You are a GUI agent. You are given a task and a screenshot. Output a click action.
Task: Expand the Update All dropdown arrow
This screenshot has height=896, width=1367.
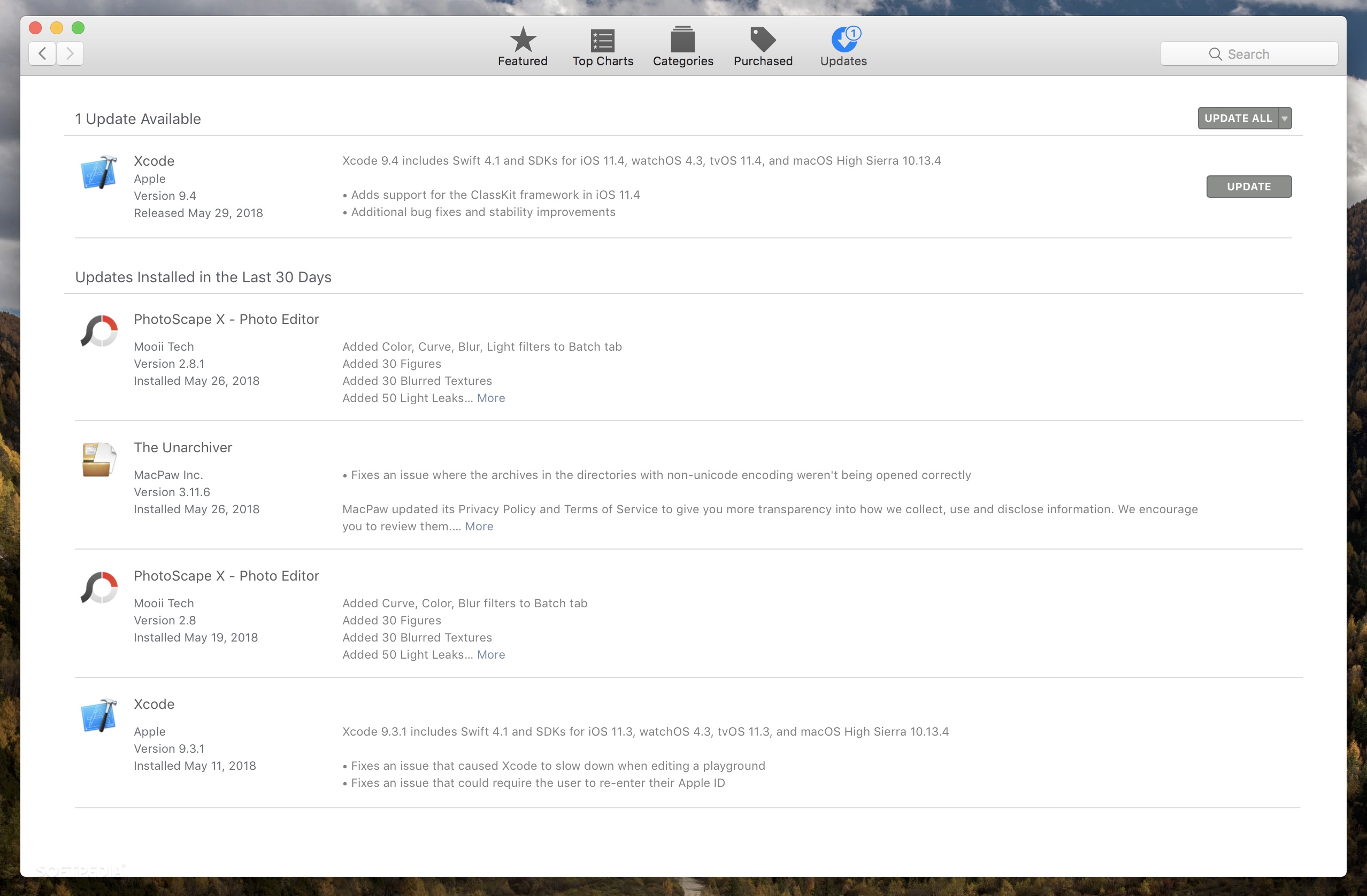[1285, 118]
